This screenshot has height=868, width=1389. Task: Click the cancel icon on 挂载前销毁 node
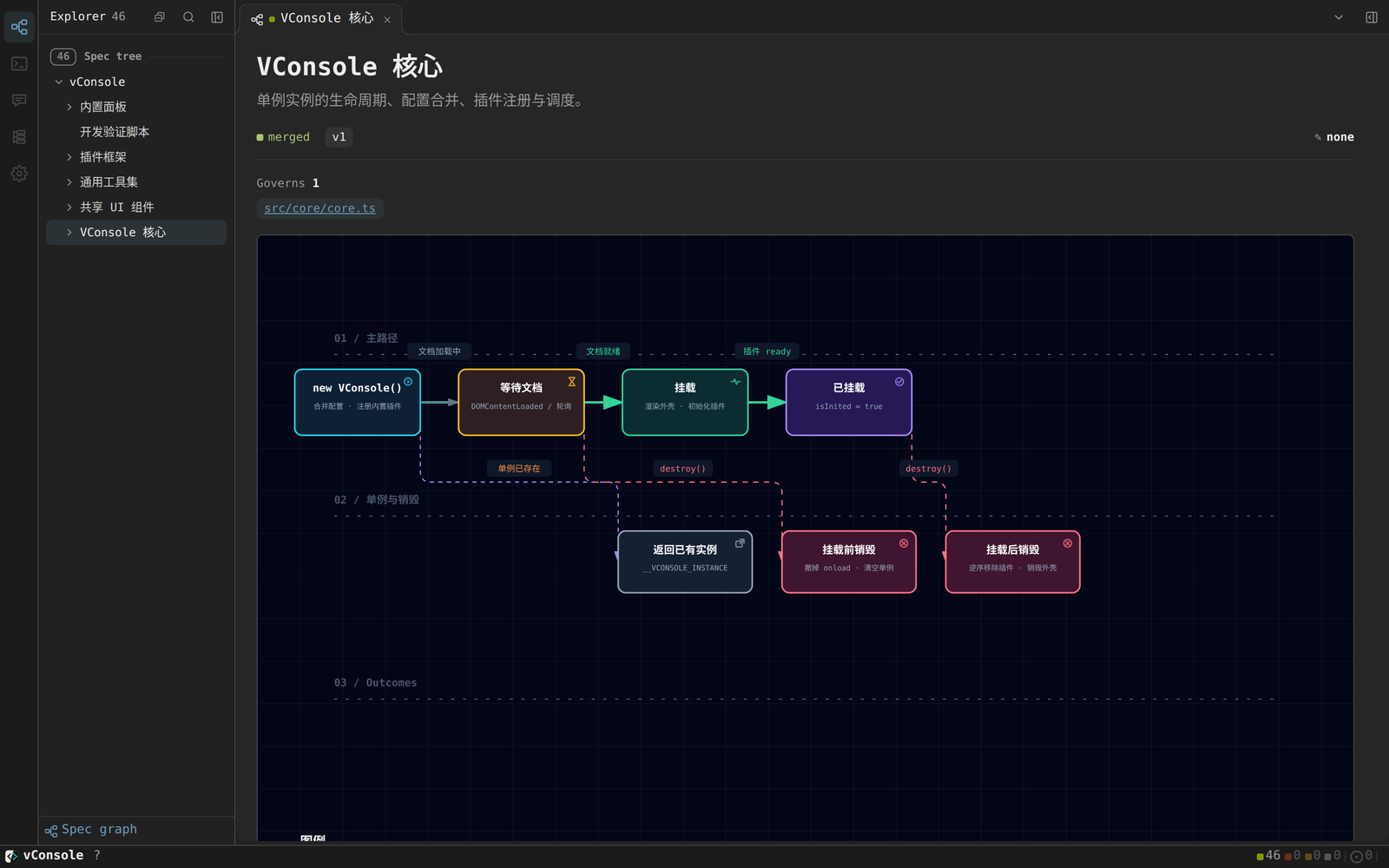(904, 543)
